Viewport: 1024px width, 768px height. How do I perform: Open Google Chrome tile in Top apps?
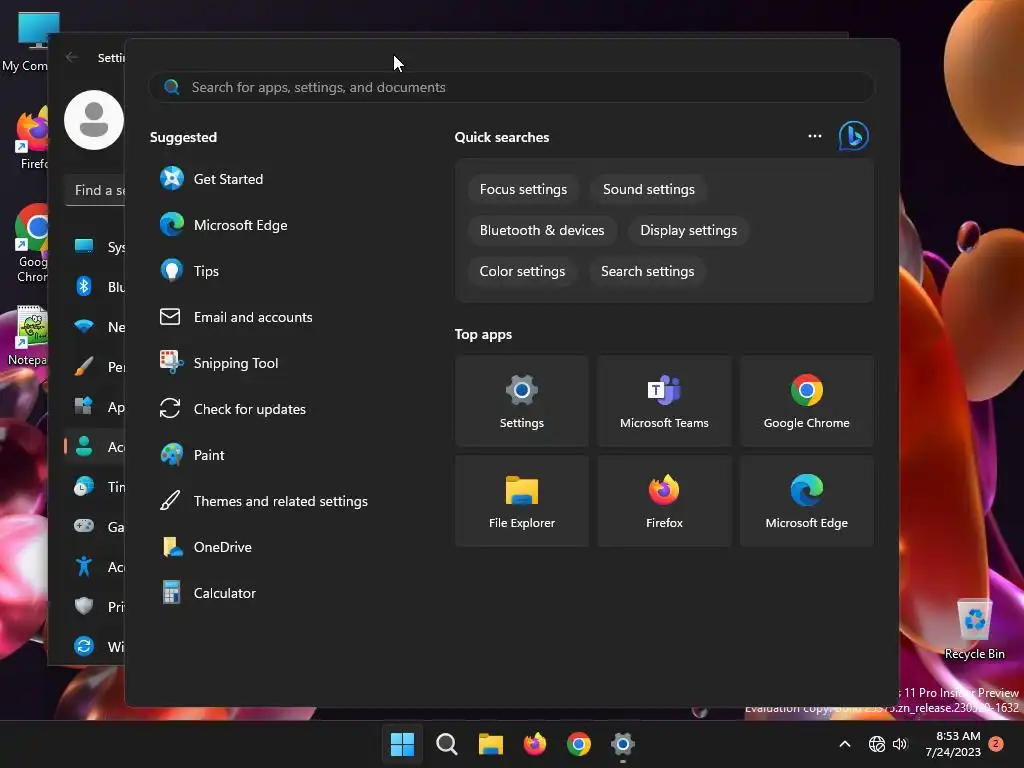[x=807, y=401]
